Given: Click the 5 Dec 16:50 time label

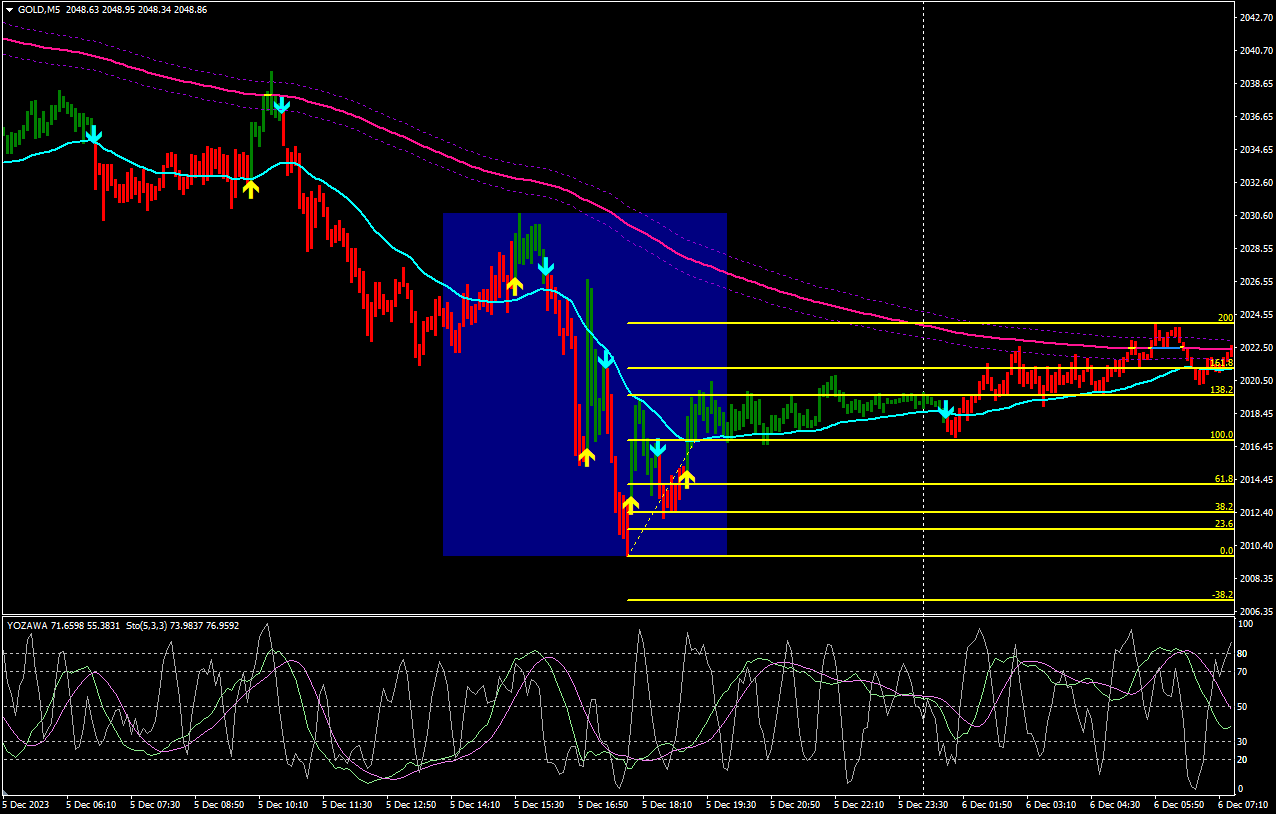Looking at the screenshot, I should click(603, 805).
